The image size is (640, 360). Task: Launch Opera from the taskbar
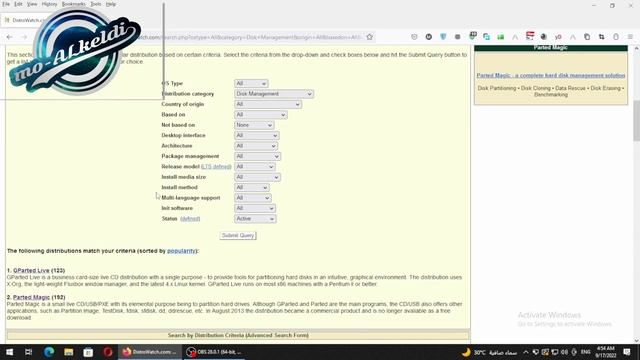108,352
